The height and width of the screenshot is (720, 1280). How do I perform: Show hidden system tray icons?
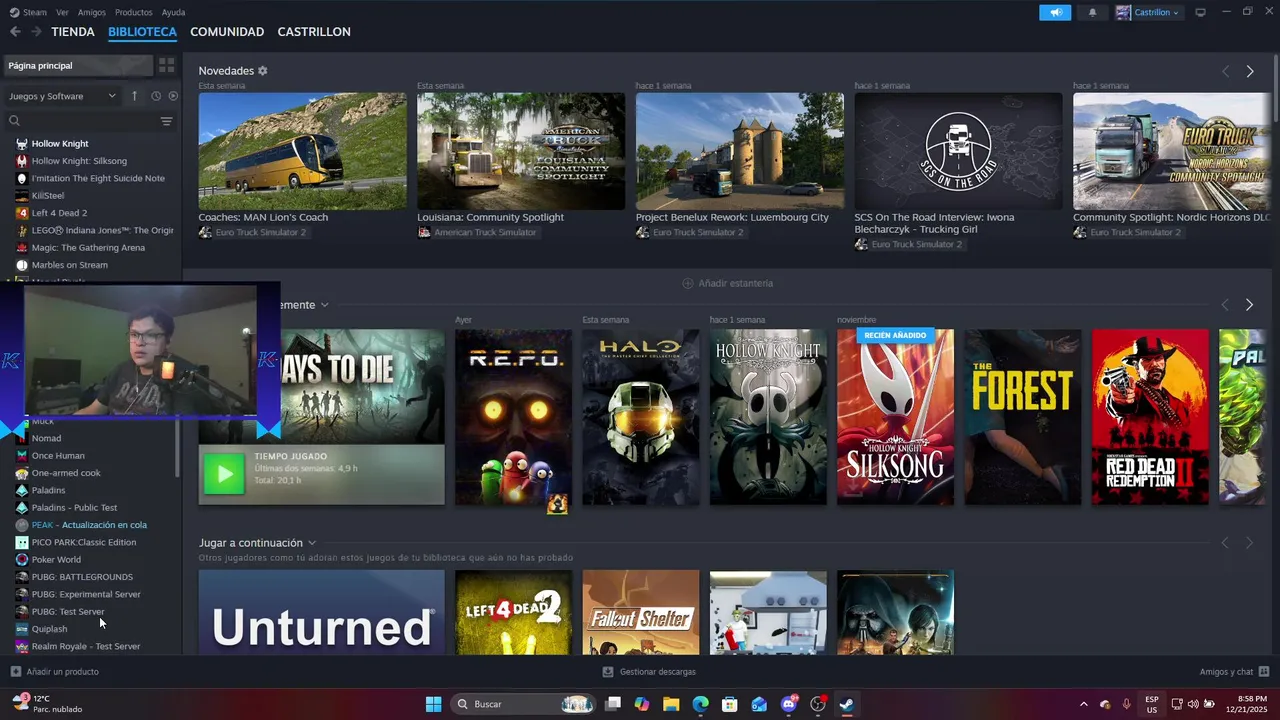[1083, 704]
